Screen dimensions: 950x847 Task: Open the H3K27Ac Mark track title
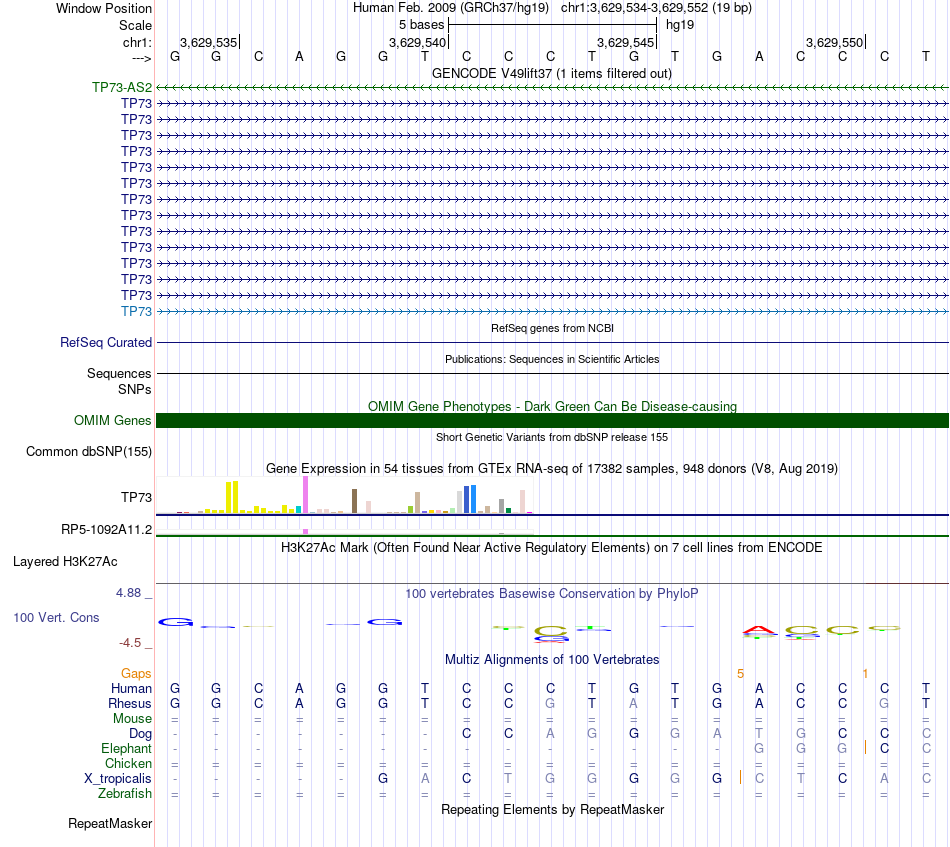pos(552,548)
